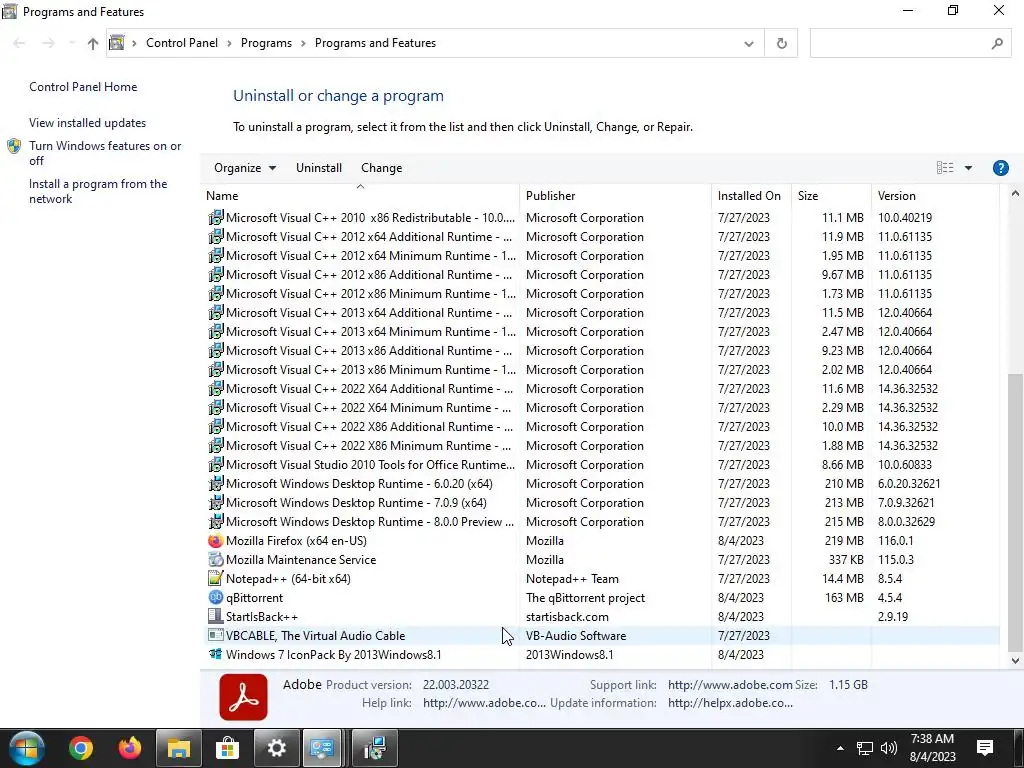Open the Help question mark button

click(x=1000, y=168)
